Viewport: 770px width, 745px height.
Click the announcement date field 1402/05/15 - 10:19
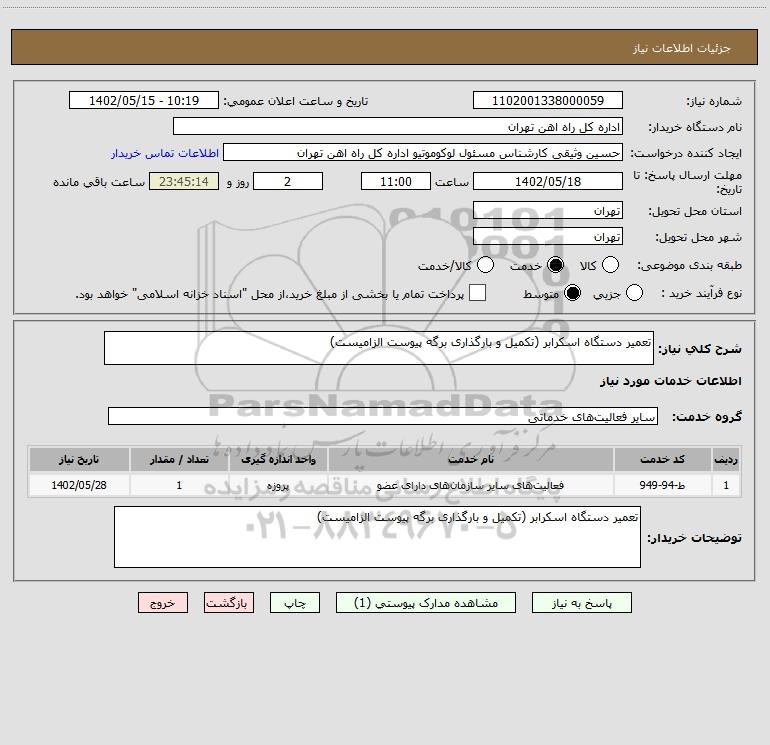pyautogui.click(x=144, y=101)
